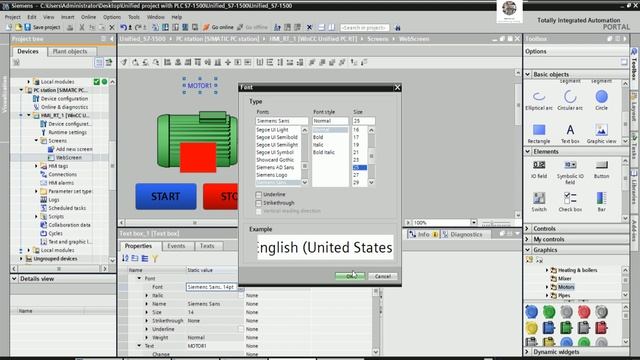
Task: Open the Project menu
Action: (x=12, y=17)
